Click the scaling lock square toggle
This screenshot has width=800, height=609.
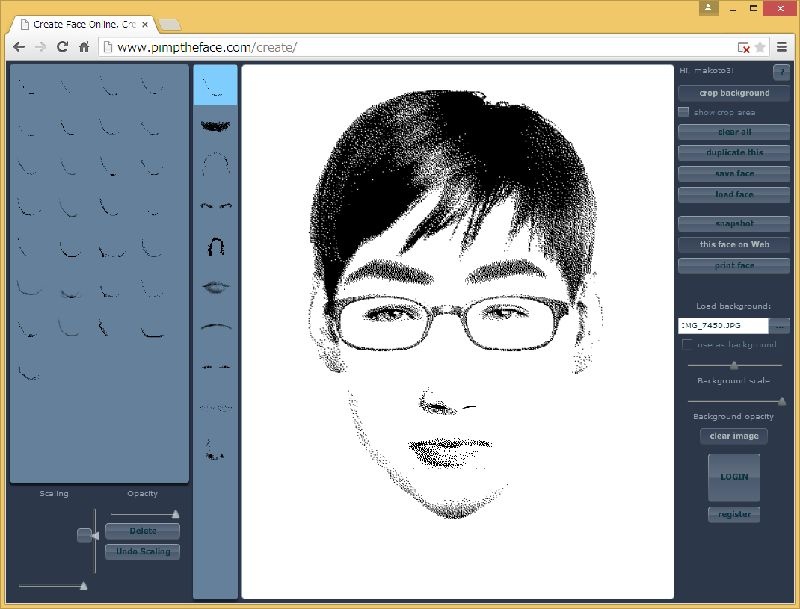tap(84, 535)
